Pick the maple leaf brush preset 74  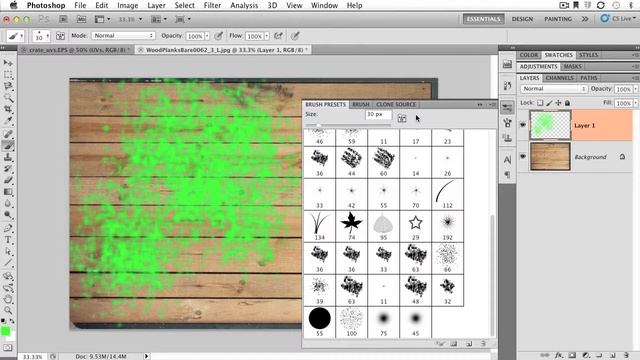(x=351, y=227)
